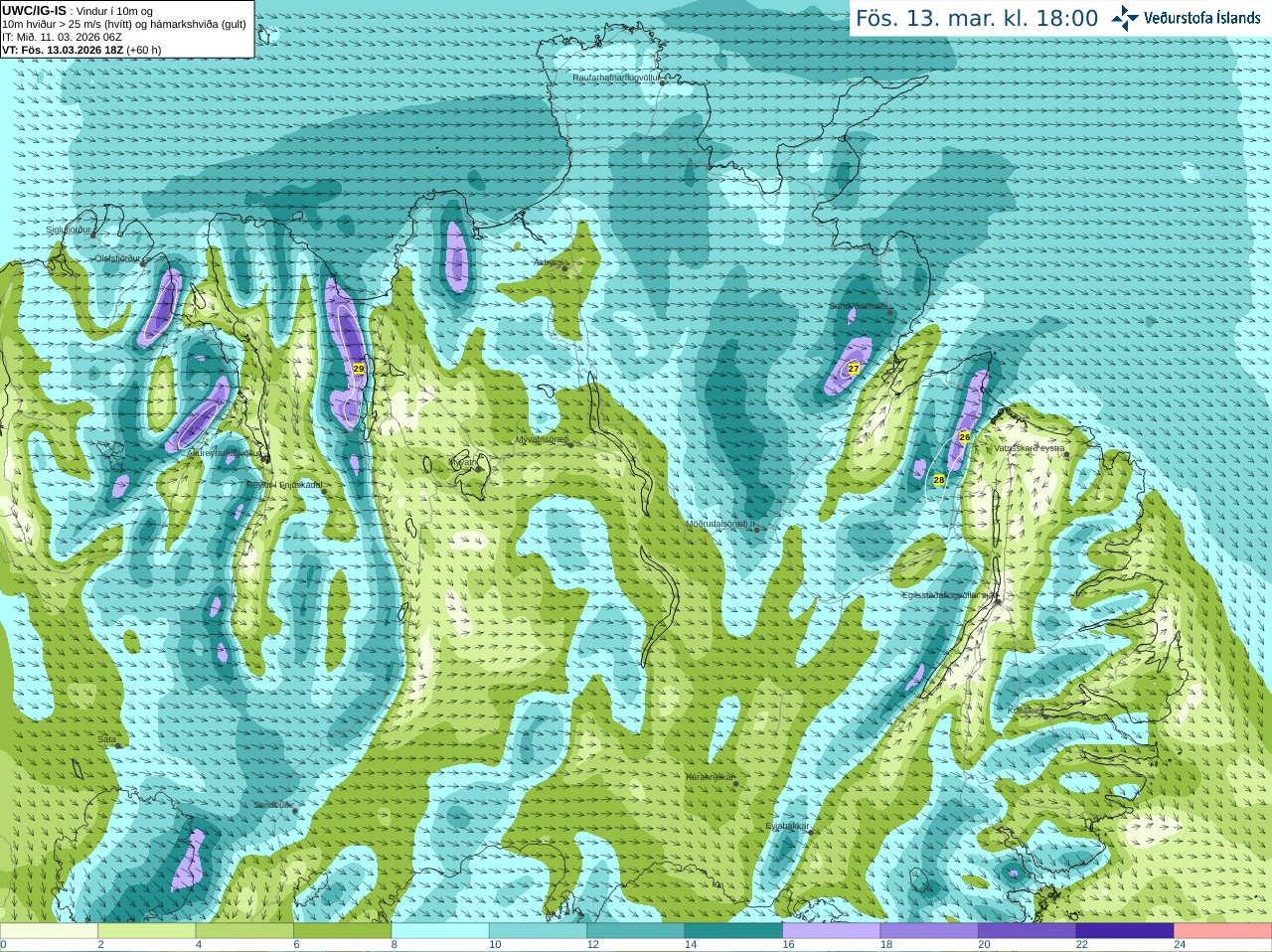1272x952 pixels.
Task: Click the Egilsstaðaflugvöllur label
Action: tap(949, 594)
